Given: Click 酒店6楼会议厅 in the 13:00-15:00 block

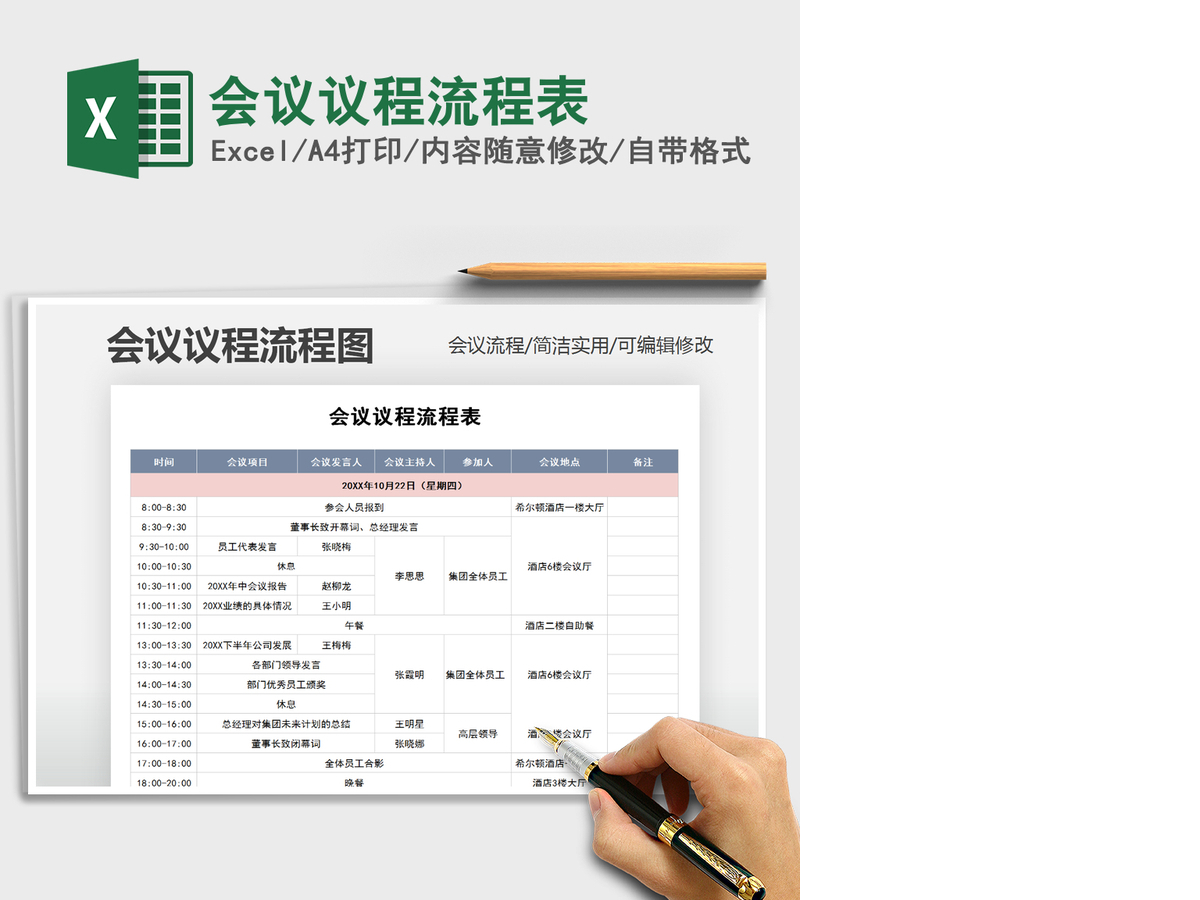Looking at the screenshot, I should tap(560, 675).
